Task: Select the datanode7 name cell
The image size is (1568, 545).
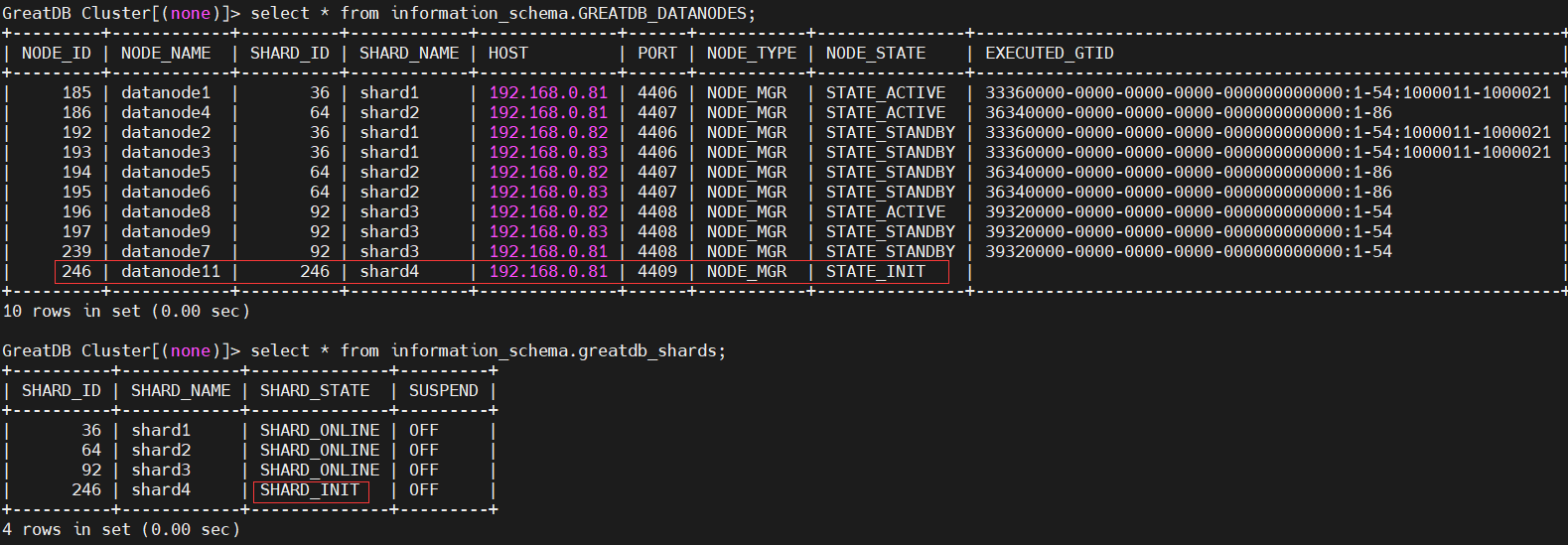Action: click(x=166, y=252)
